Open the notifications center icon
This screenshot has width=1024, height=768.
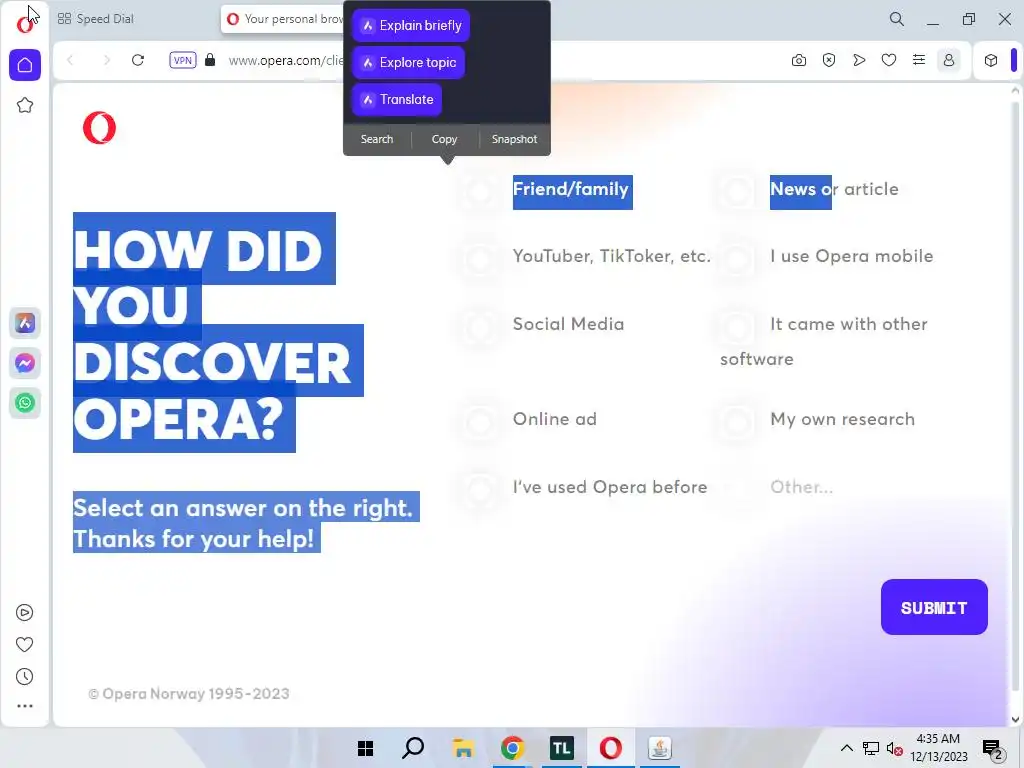coord(993,748)
